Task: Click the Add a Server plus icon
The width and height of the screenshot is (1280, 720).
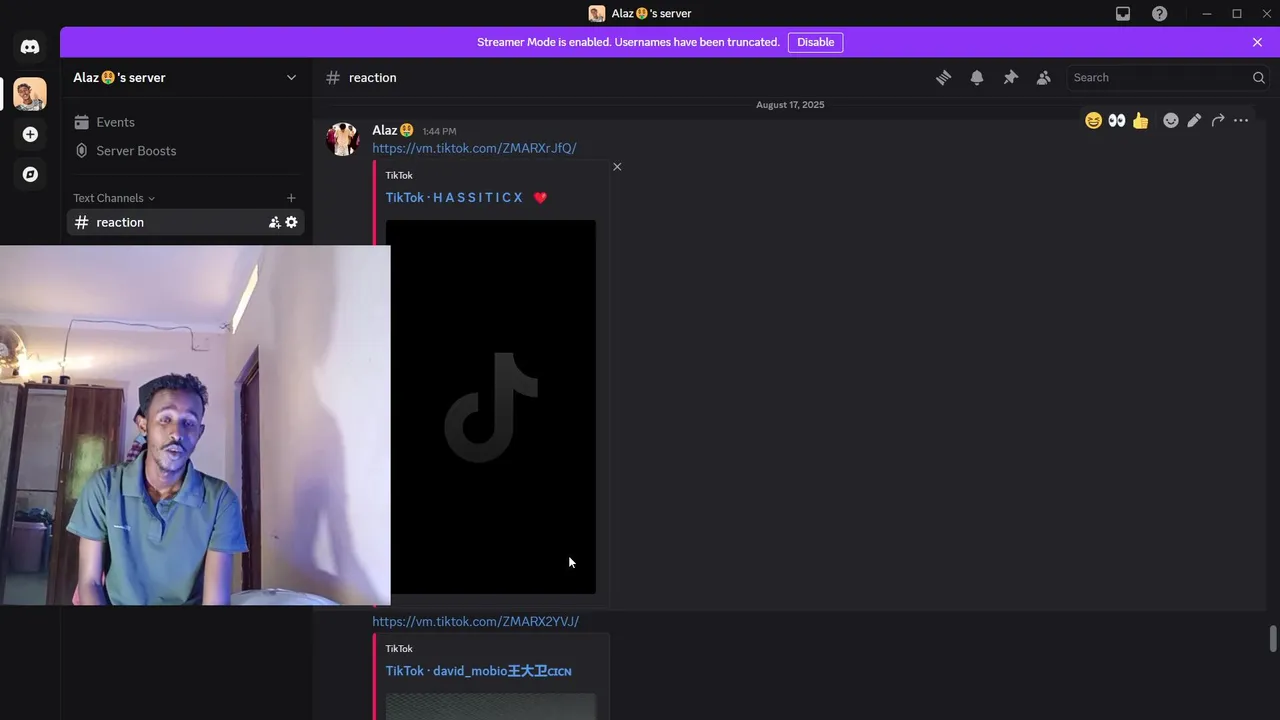Action: tap(30, 134)
